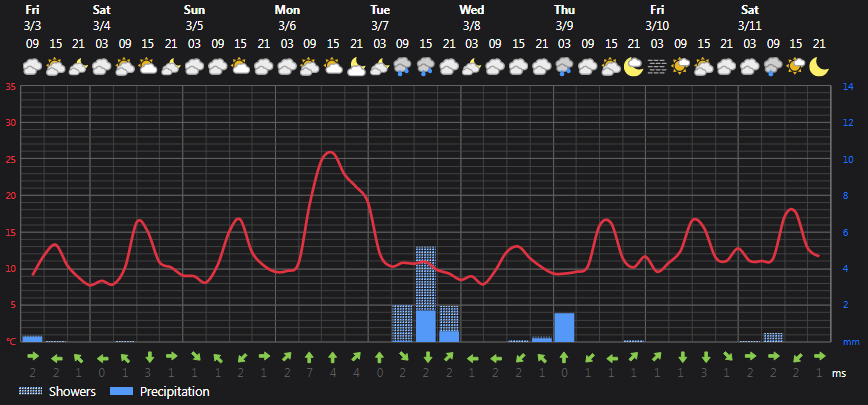This screenshot has height=405, width=868.
Task: Click the rain icon on Thursday 3/9 03
Action: [564, 67]
